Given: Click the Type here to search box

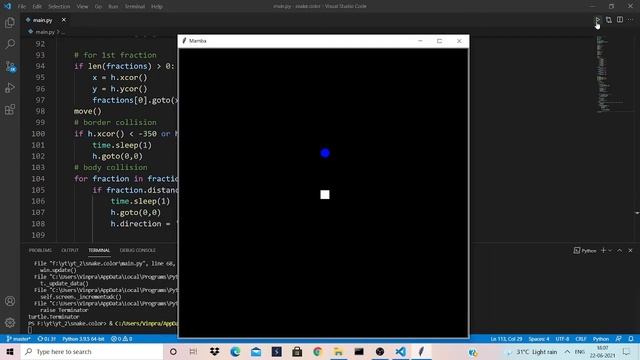Looking at the screenshot, I should [92, 351].
